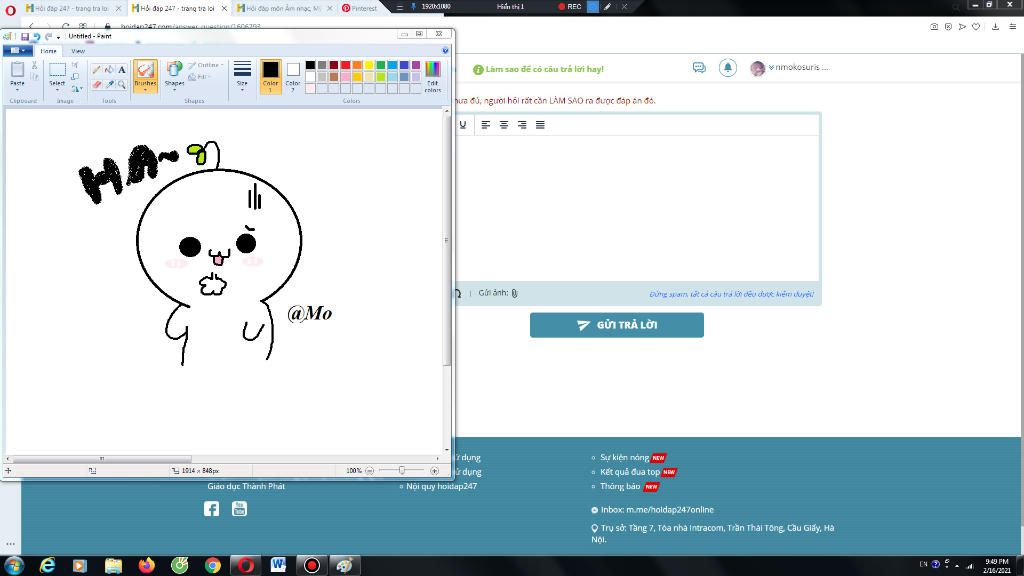Screen dimensions: 1024x576
Task: Expand the Select dropdown arrow
Action: pyautogui.click(x=57, y=89)
